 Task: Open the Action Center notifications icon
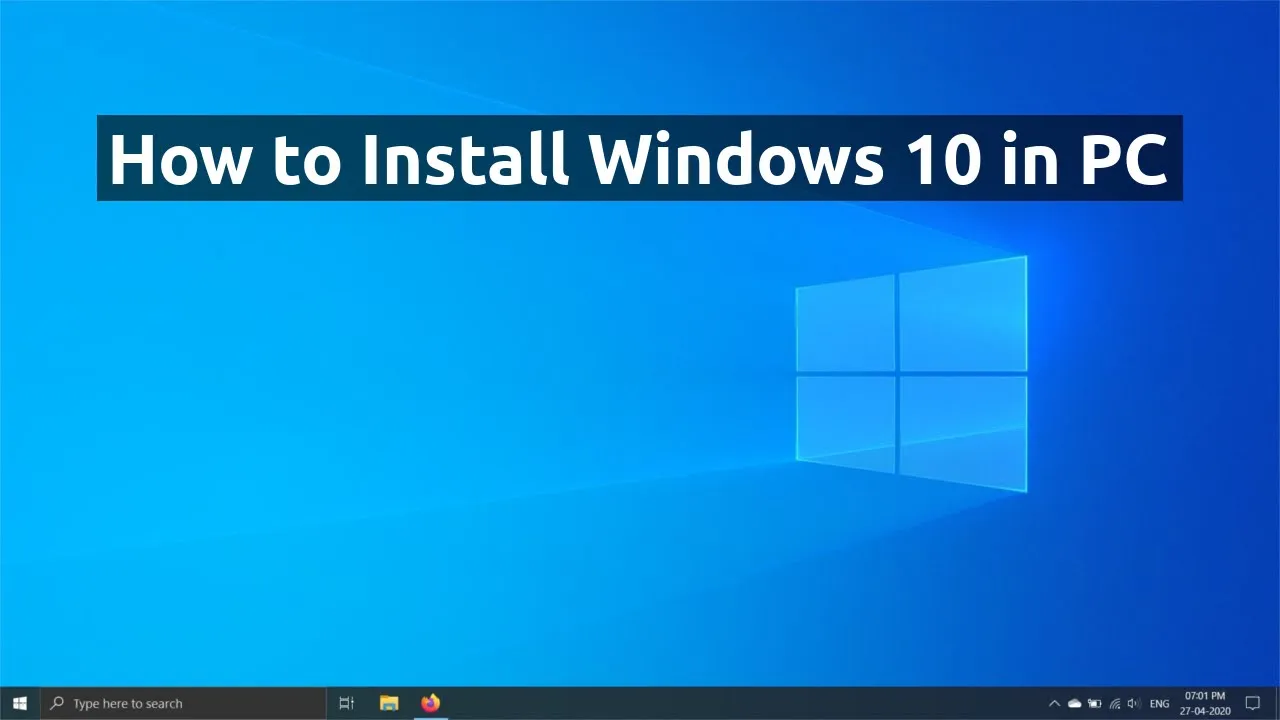(x=1252, y=703)
